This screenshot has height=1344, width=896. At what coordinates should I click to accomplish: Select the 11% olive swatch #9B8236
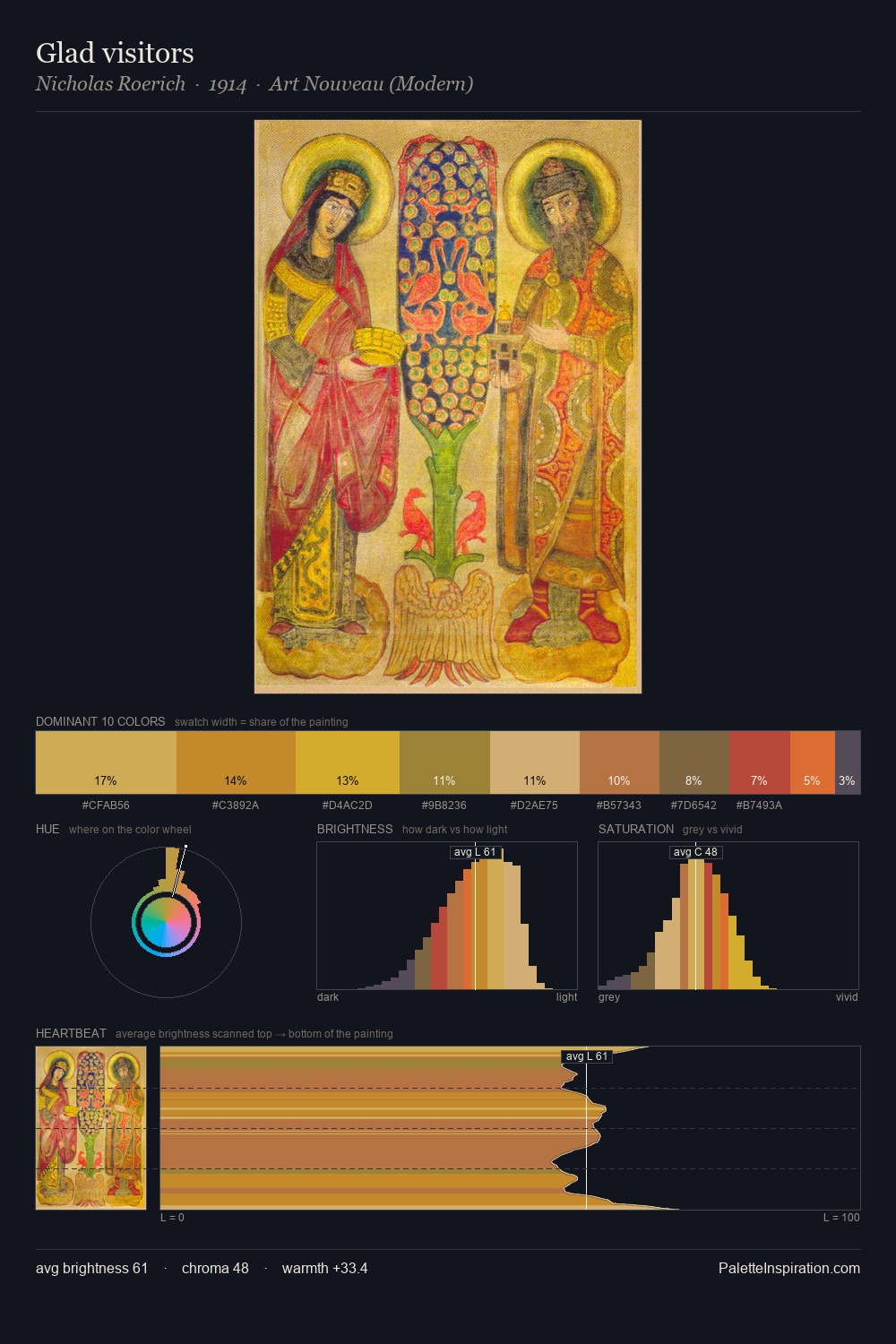[444, 762]
